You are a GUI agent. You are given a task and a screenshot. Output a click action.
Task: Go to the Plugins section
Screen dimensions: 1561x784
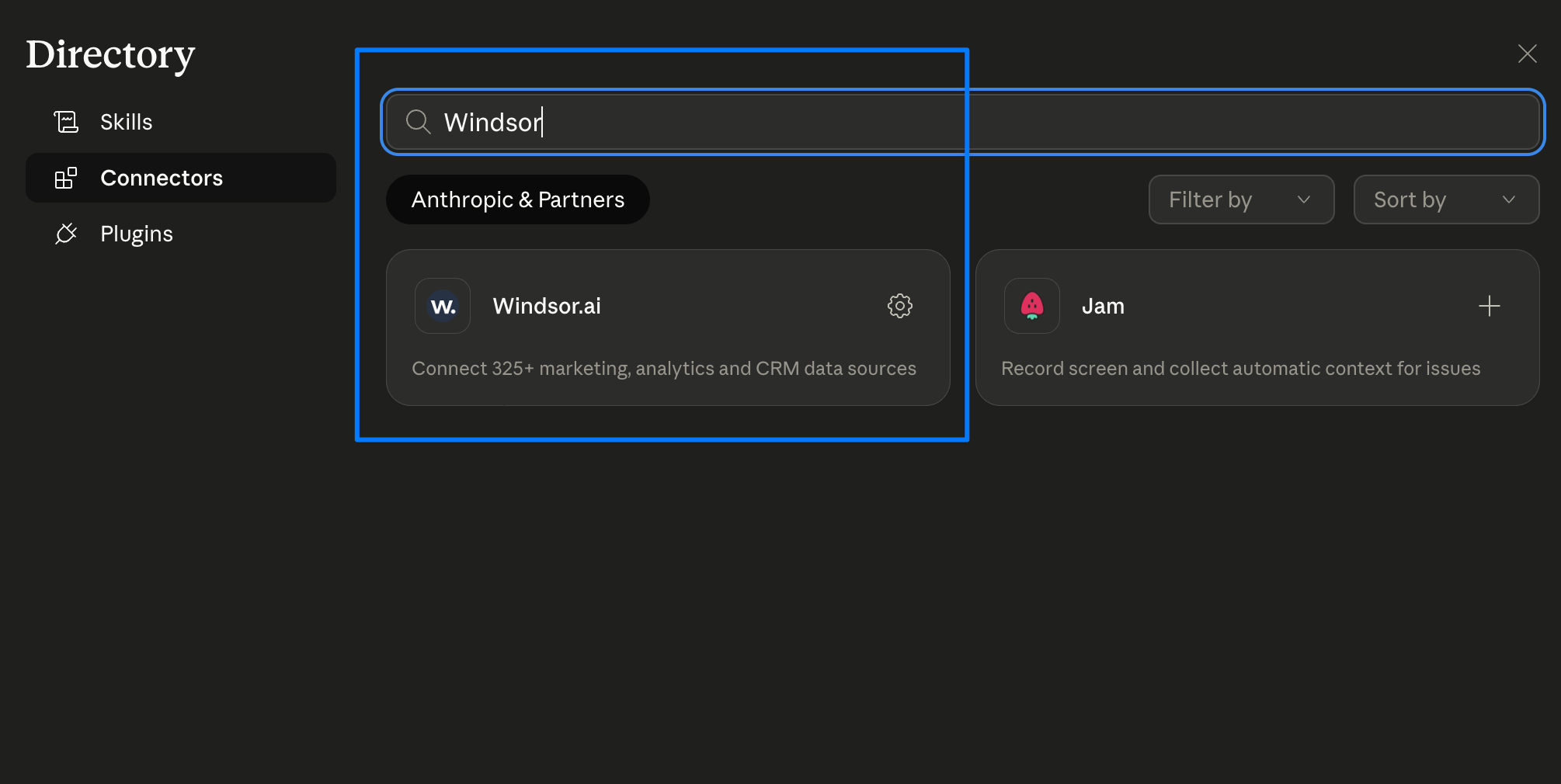181,234
